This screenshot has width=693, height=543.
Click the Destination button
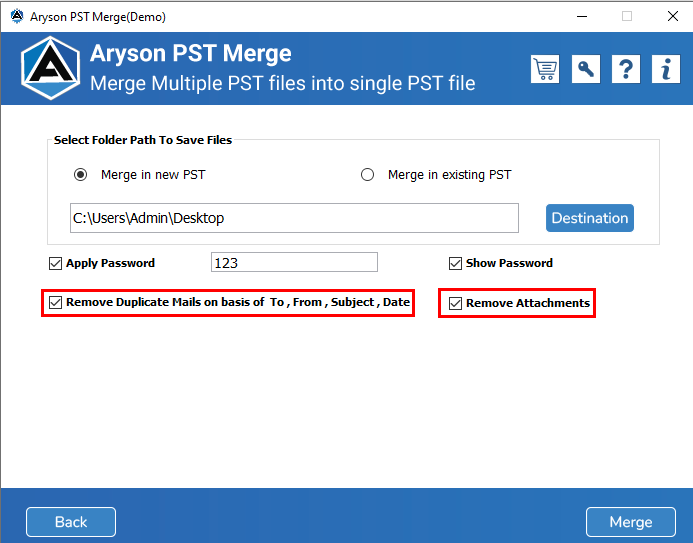(x=590, y=218)
